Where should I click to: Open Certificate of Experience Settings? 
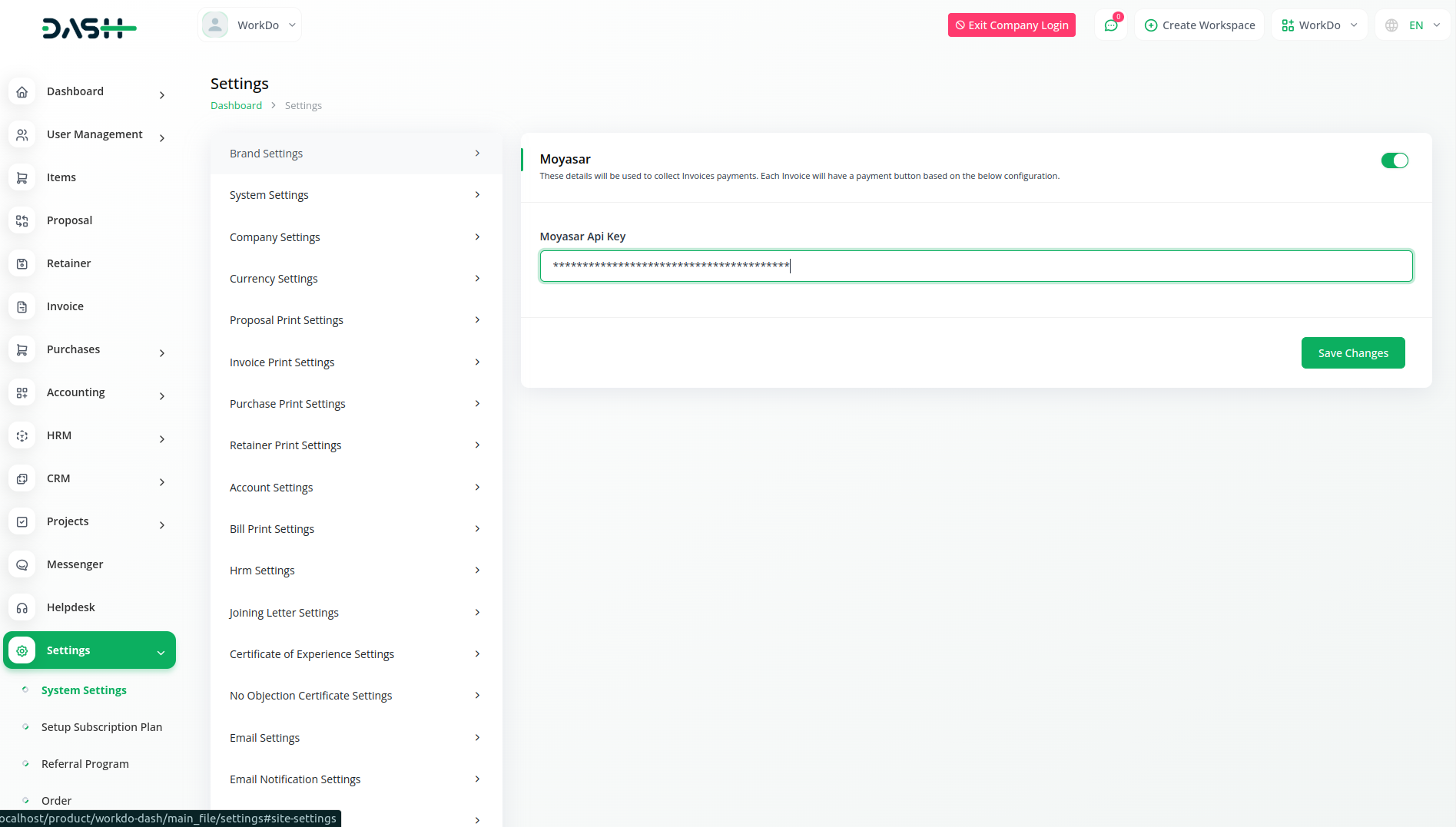tap(356, 654)
